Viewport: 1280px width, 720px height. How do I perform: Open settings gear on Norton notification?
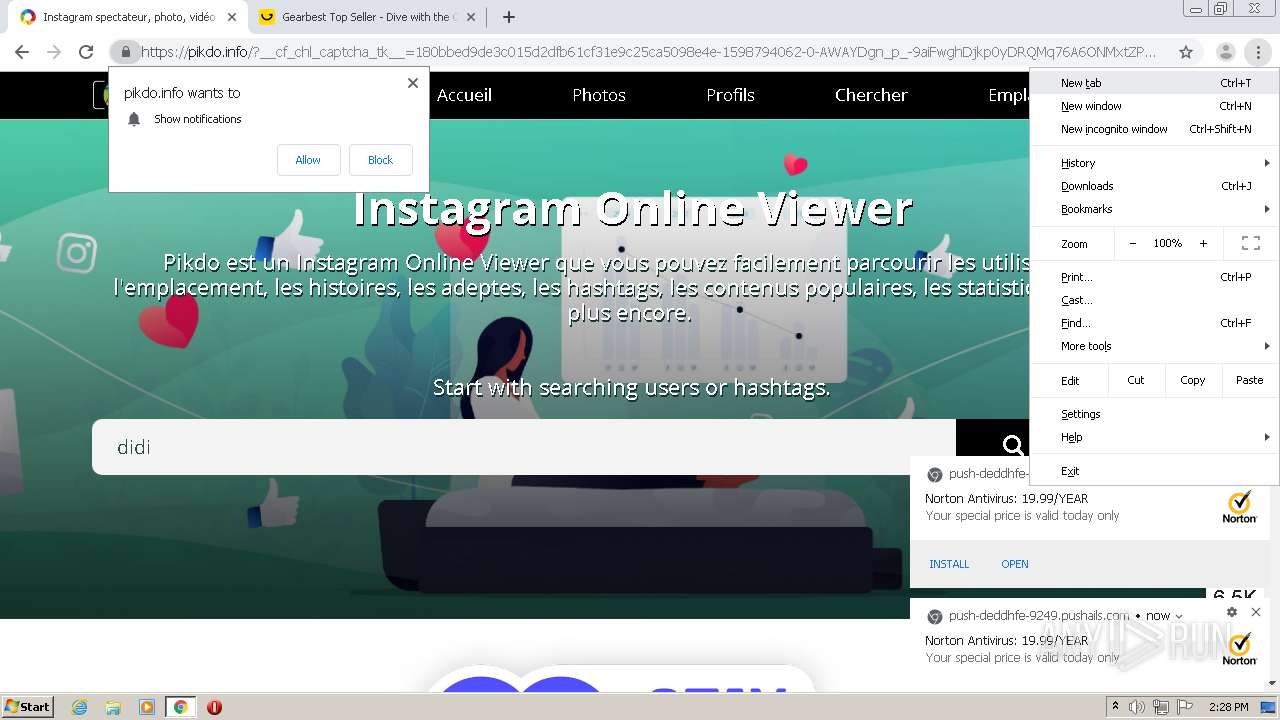(1232, 612)
